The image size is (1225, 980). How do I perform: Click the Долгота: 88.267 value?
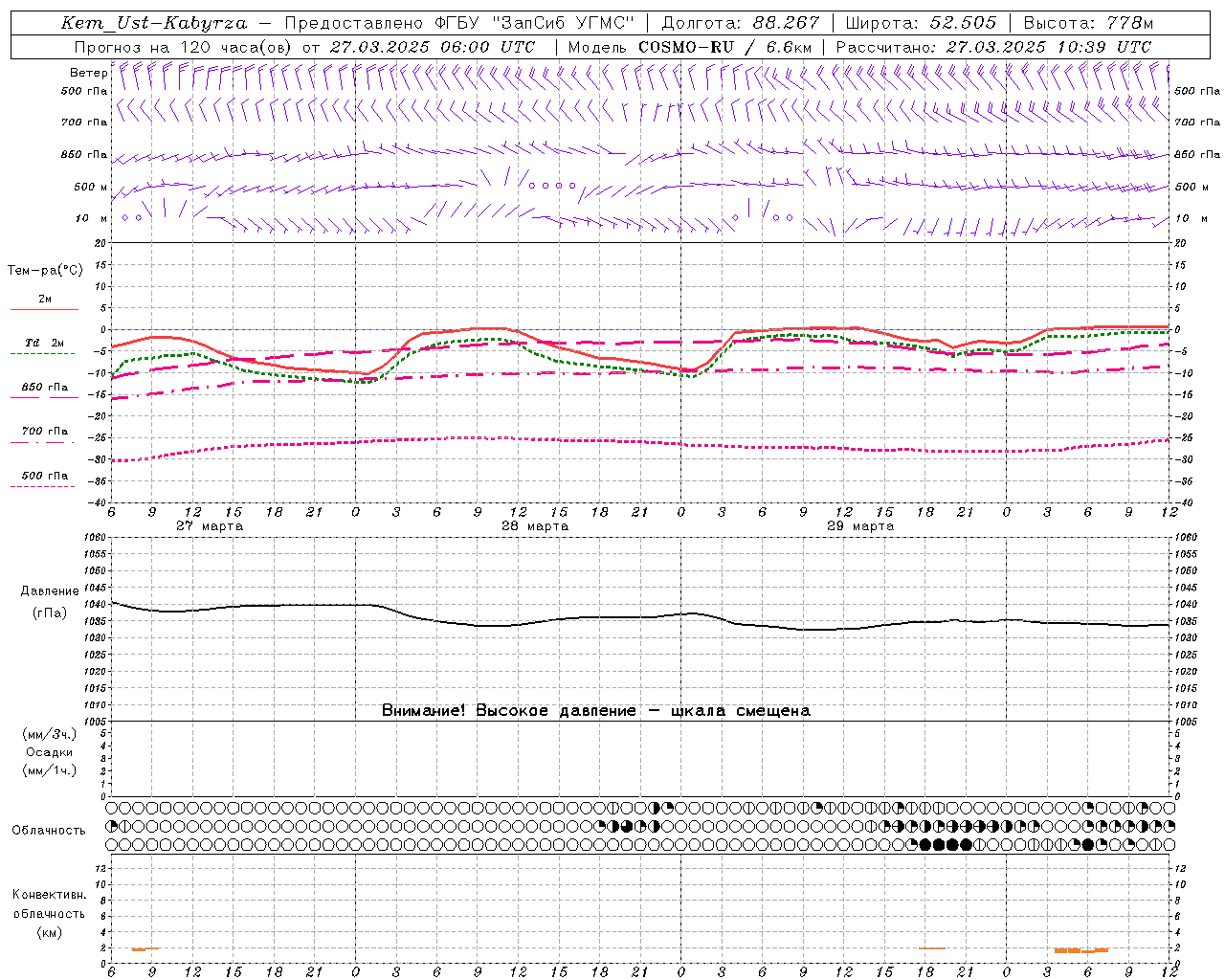click(741, 23)
